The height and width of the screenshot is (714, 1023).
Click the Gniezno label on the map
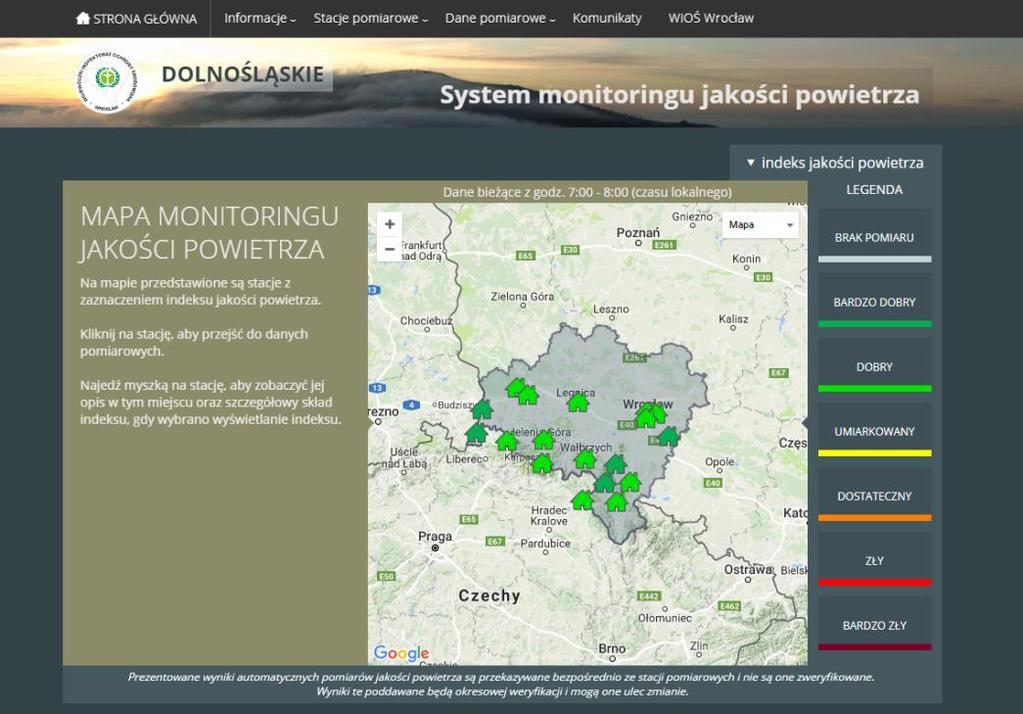(x=692, y=216)
